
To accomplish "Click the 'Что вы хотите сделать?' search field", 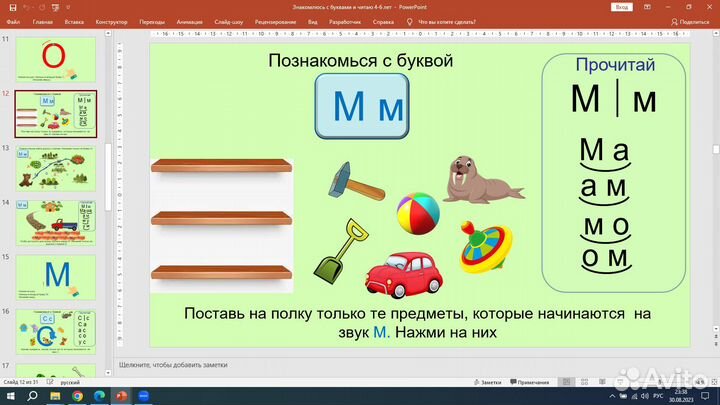I will (446, 22).
